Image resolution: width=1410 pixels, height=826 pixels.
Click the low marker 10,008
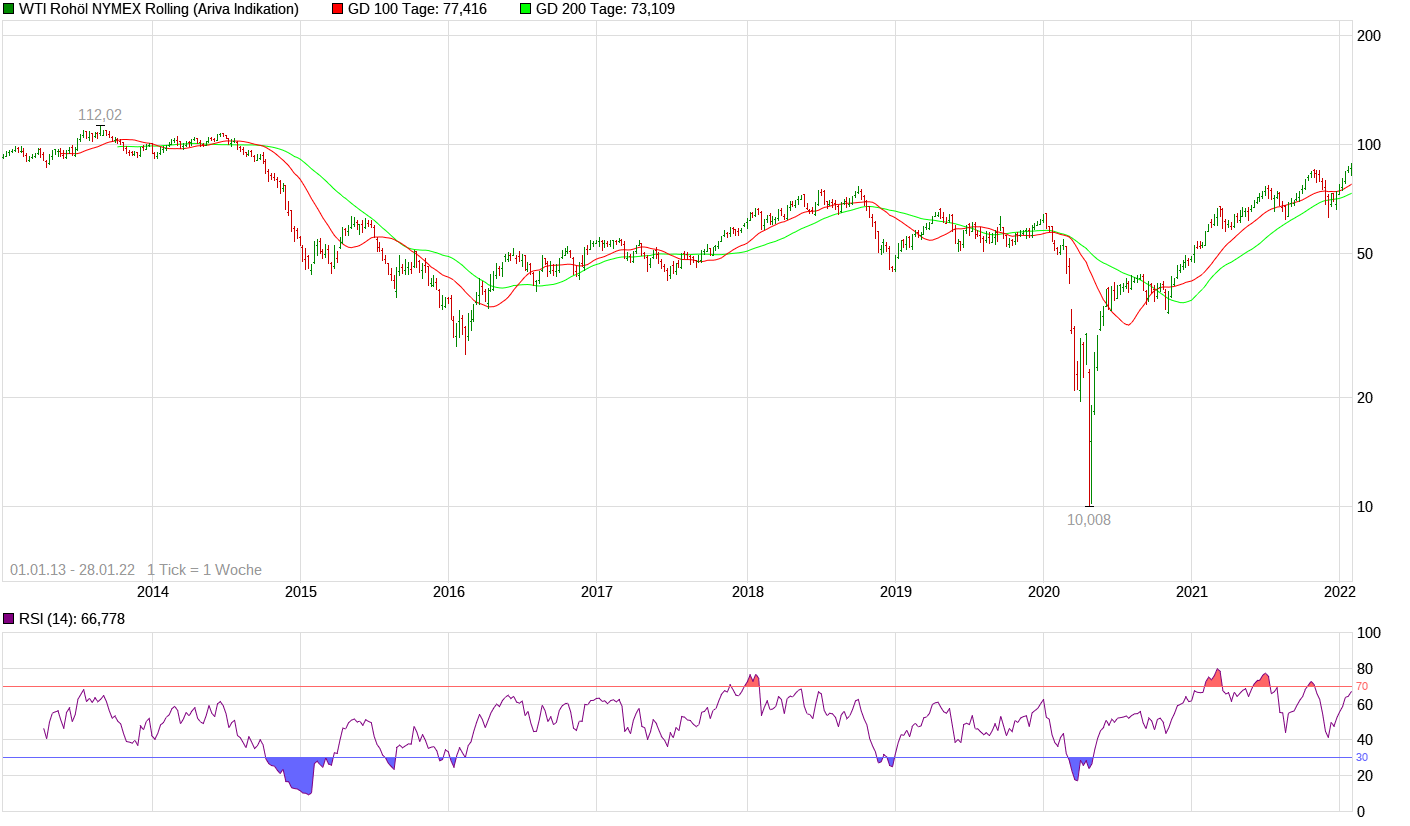pos(1088,520)
